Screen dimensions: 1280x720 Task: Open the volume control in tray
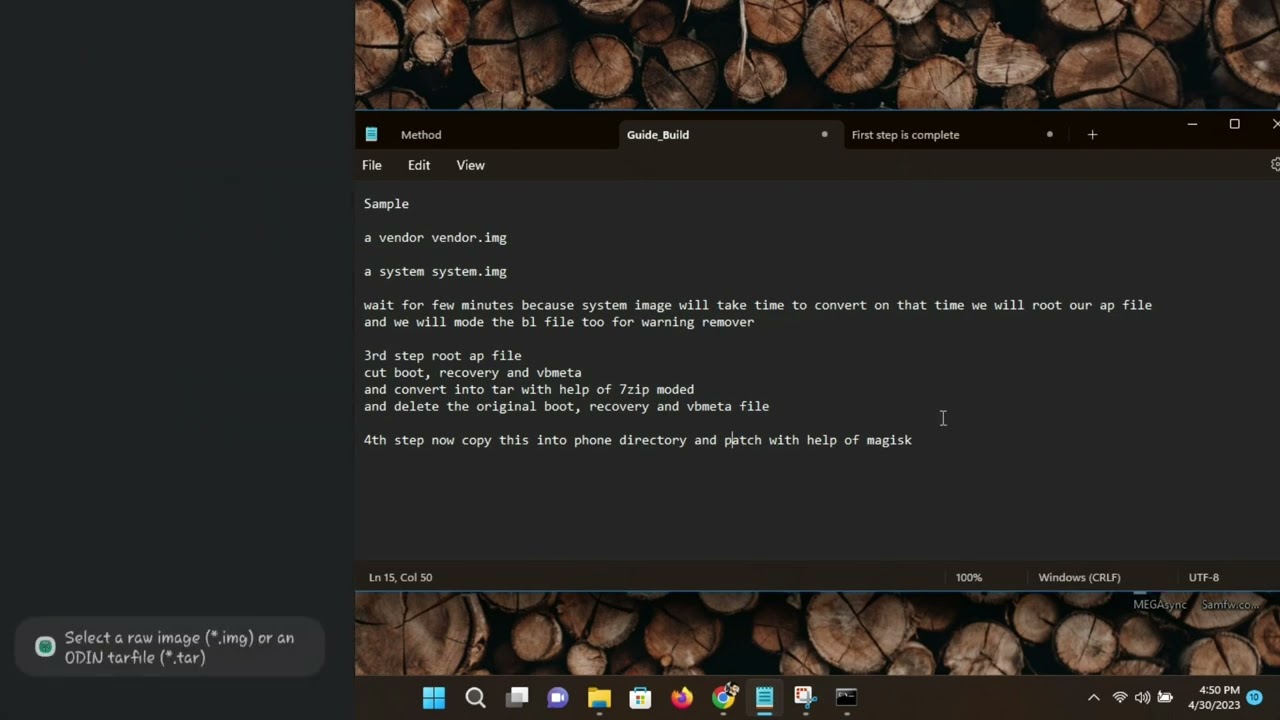click(1142, 698)
